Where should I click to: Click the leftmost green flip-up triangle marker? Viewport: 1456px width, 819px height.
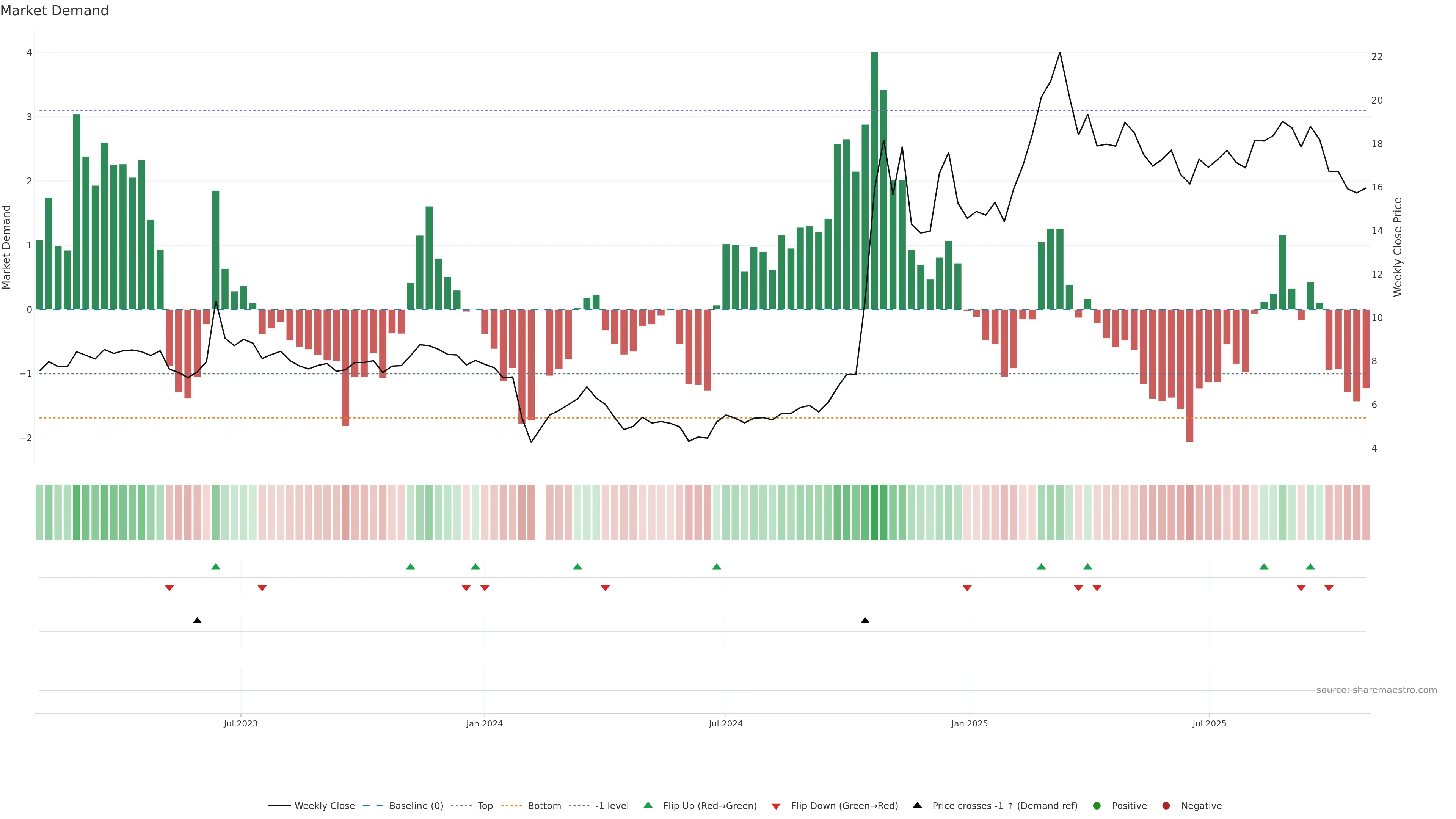215,566
